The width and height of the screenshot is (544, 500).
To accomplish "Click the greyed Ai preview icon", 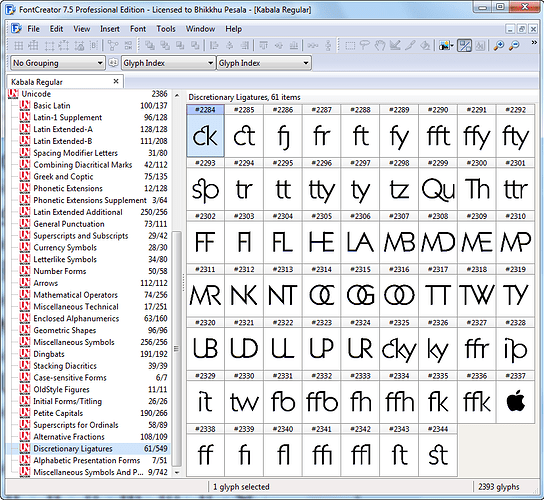I will [480, 45].
